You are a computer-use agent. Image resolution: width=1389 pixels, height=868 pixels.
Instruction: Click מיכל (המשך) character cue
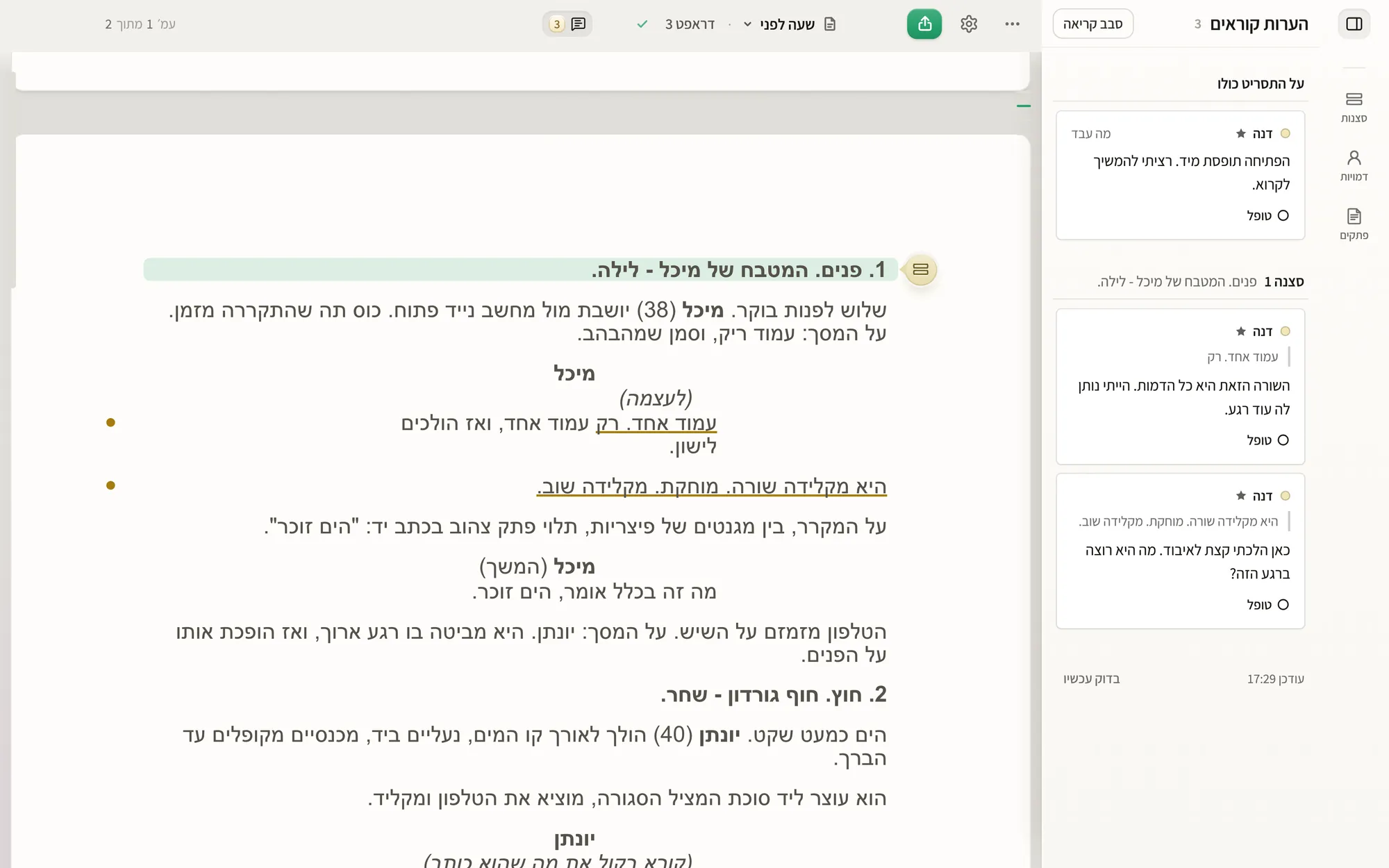point(537,567)
